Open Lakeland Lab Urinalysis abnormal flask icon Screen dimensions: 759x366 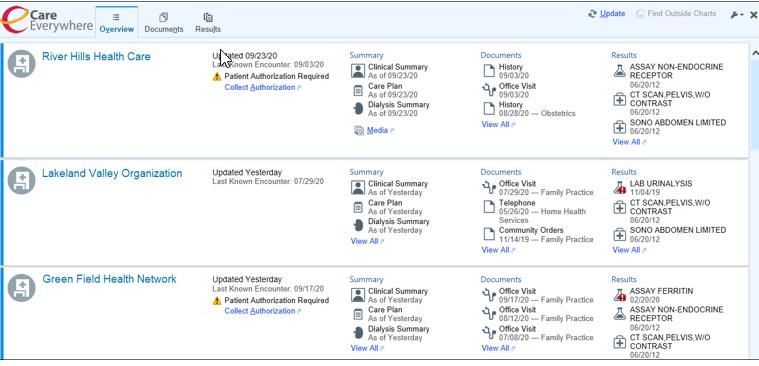click(x=620, y=188)
